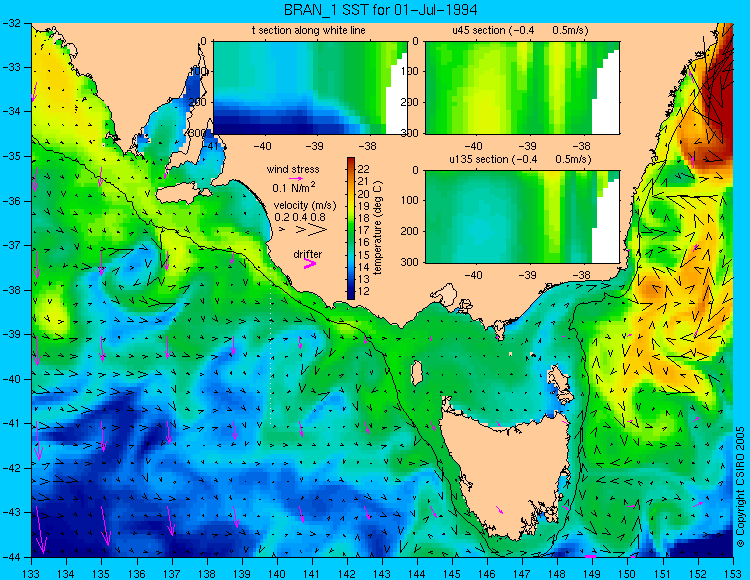Open the t section temperature inset plot
750x580 pixels.
point(310,88)
